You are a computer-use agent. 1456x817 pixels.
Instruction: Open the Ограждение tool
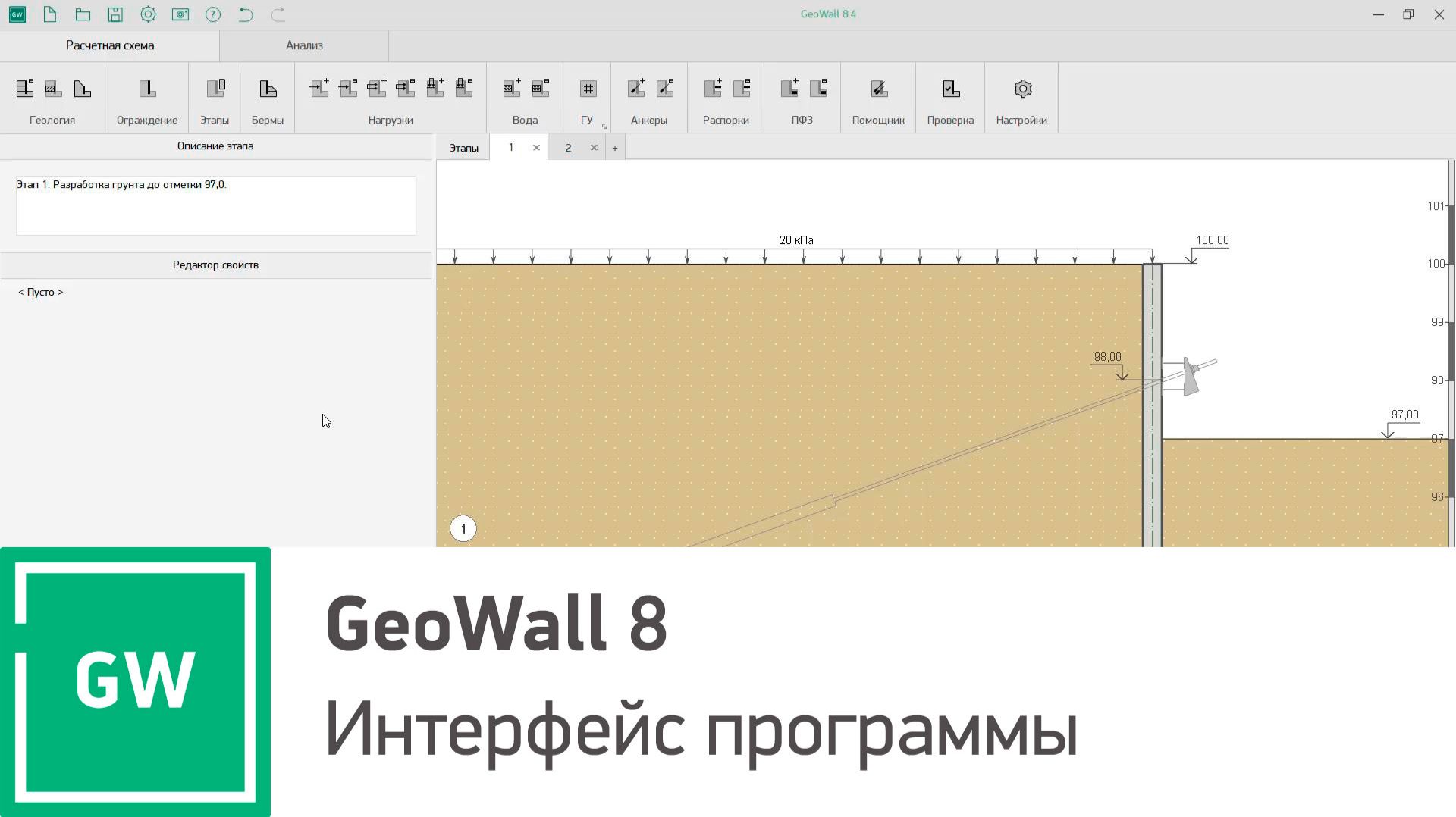click(x=146, y=89)
